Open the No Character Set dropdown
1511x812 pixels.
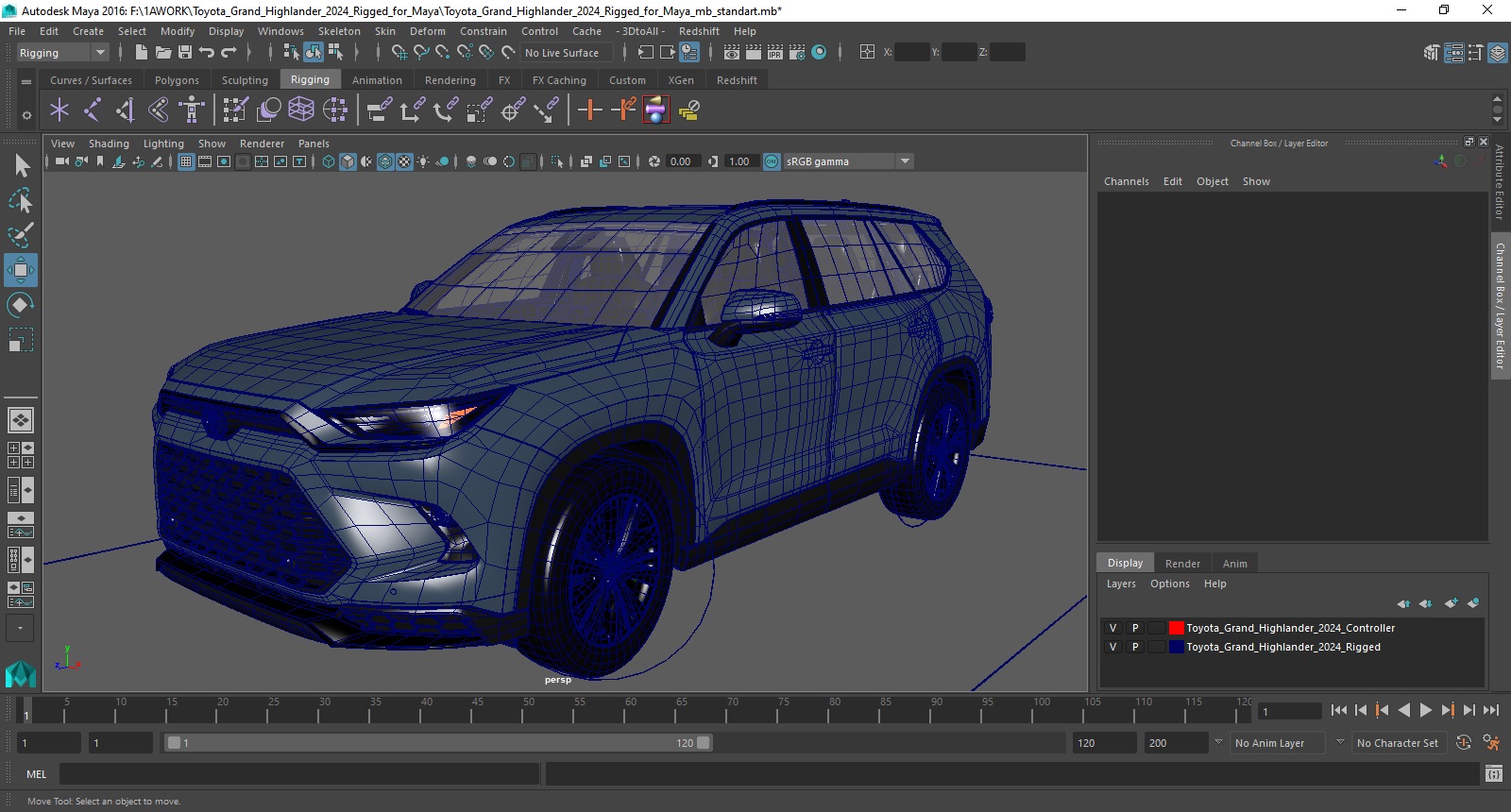pyautogui.click(x=1399, y=743)
